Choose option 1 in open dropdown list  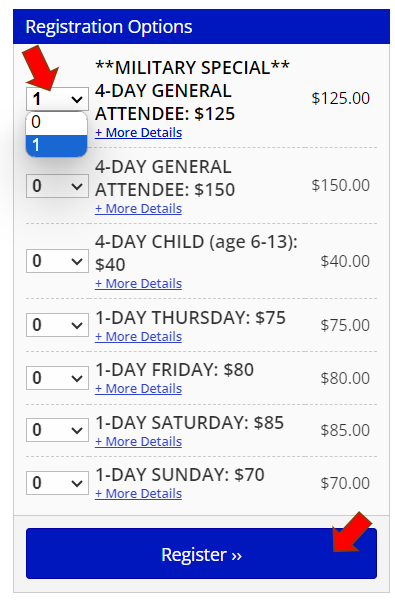[x=57, y=145]
